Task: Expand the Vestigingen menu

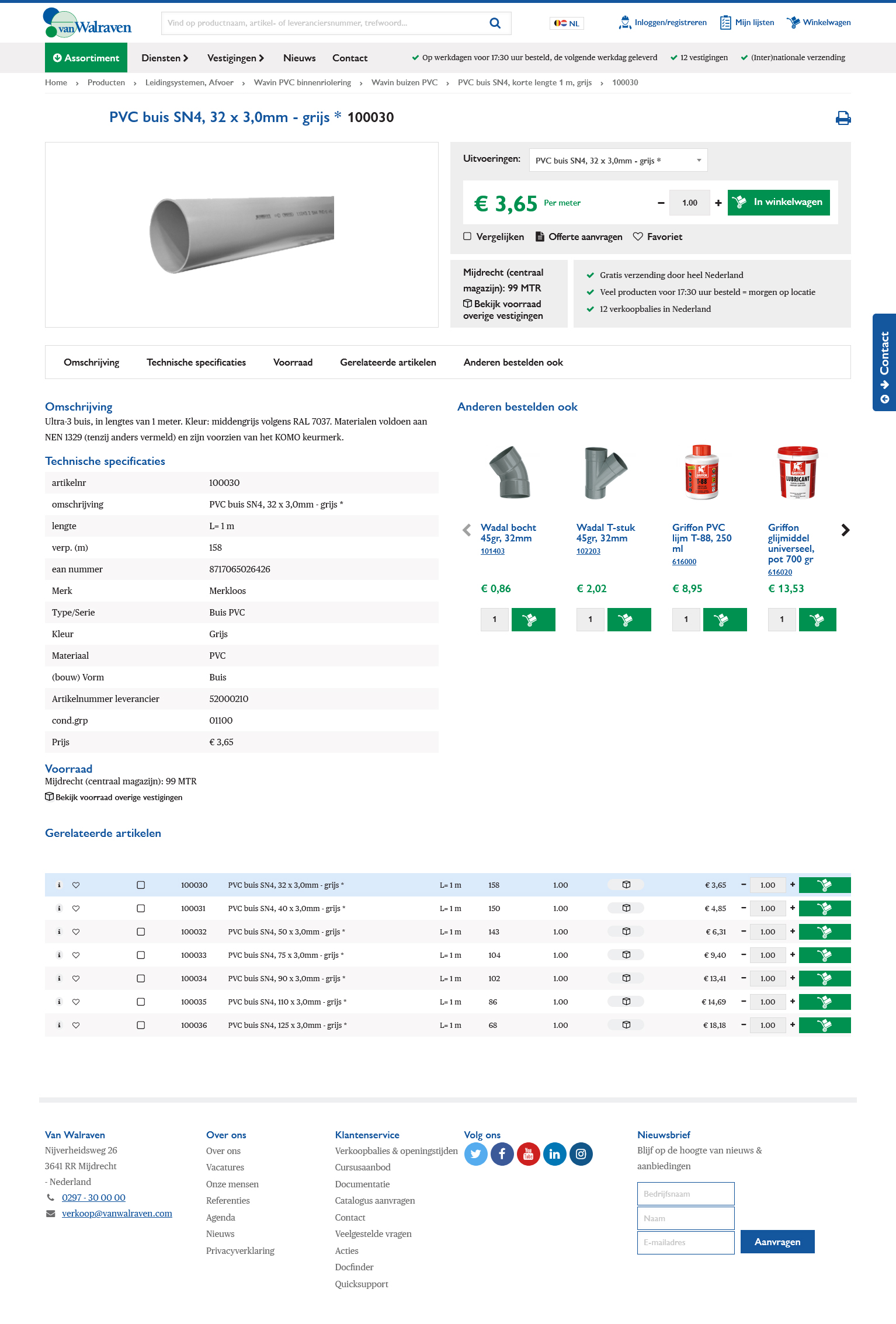Action: [236, 58]
